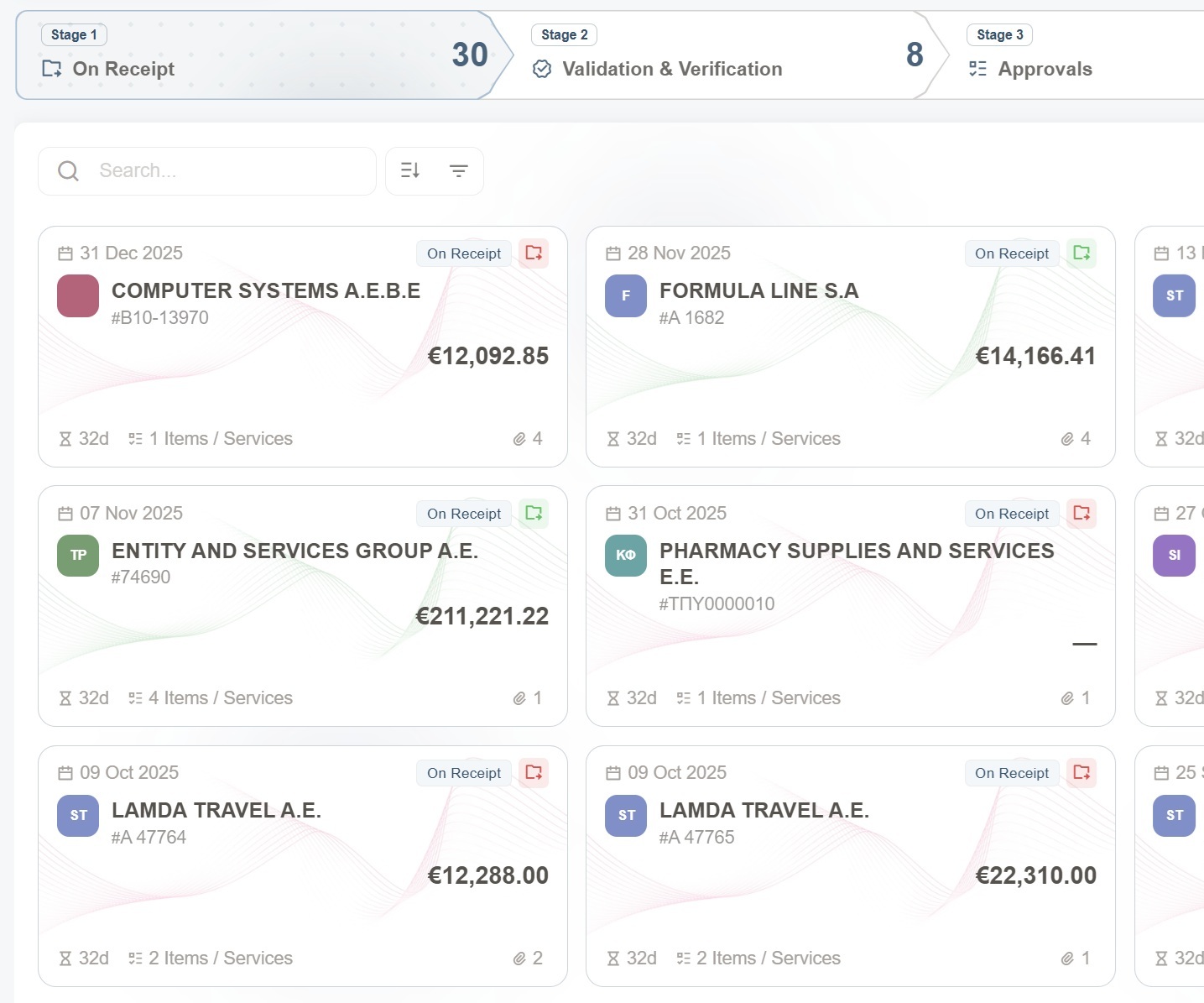Image resolution: width=1204 pixels, height=1003 pixels.
Task: Click On Receipt status badge on Pharmacy Supplies card
Action: point(1012,514)
